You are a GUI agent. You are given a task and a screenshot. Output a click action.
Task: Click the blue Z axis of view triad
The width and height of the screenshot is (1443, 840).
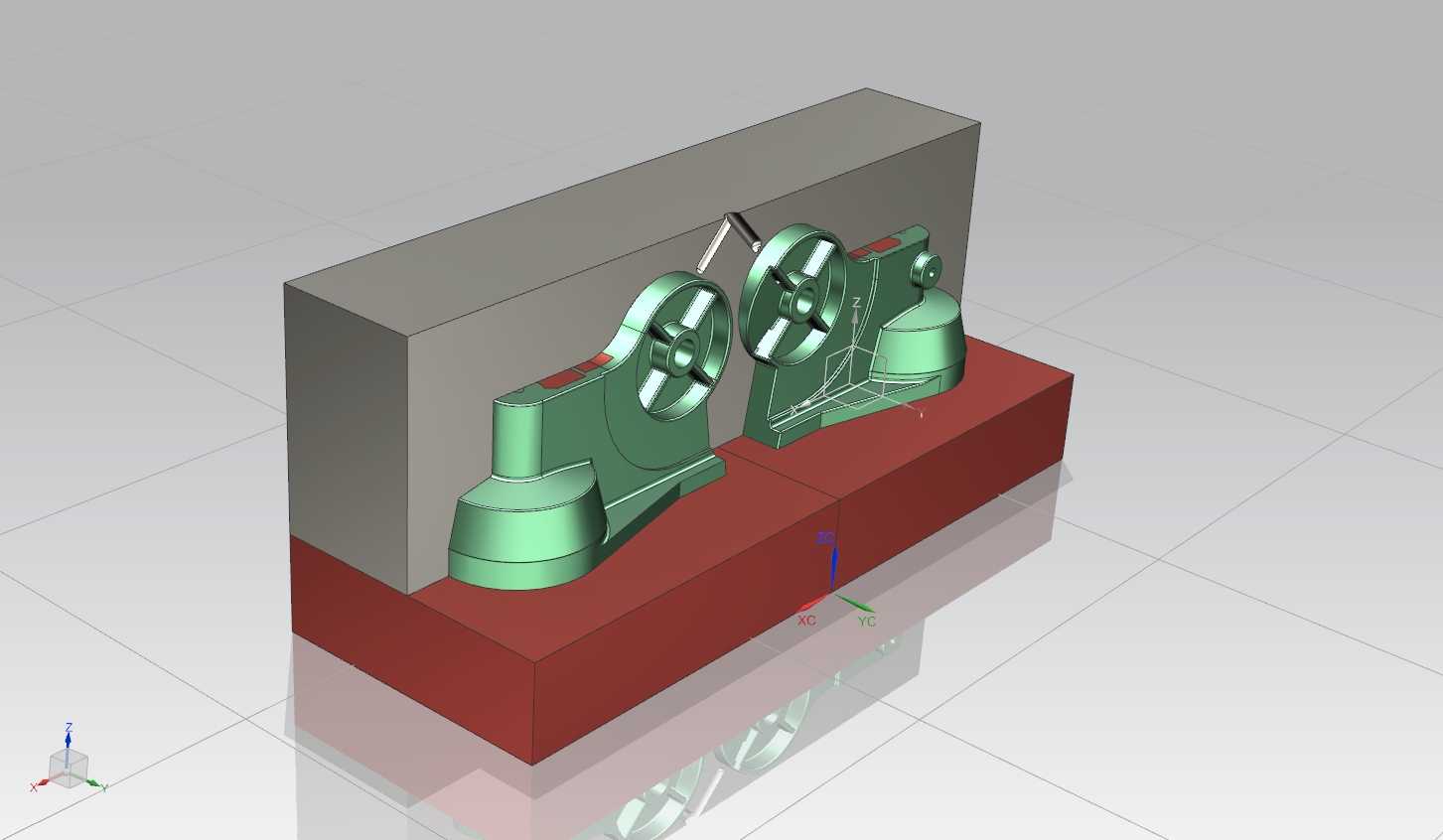(x=69, y=738)
